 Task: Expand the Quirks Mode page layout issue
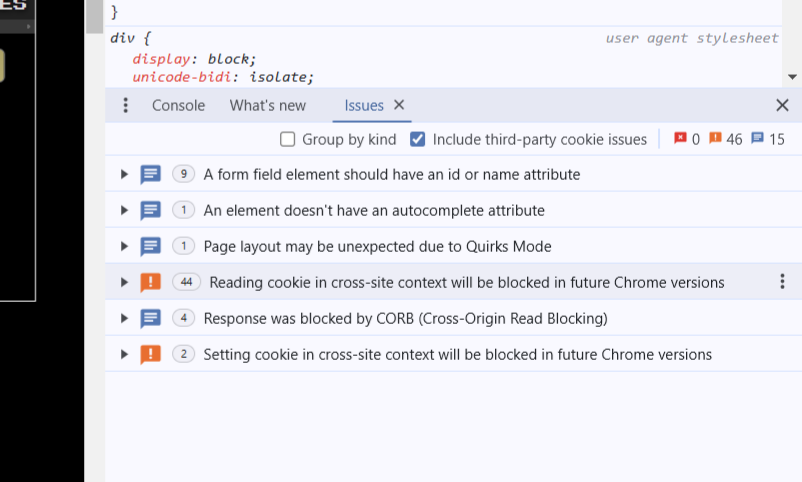click(x=124, y=246)
